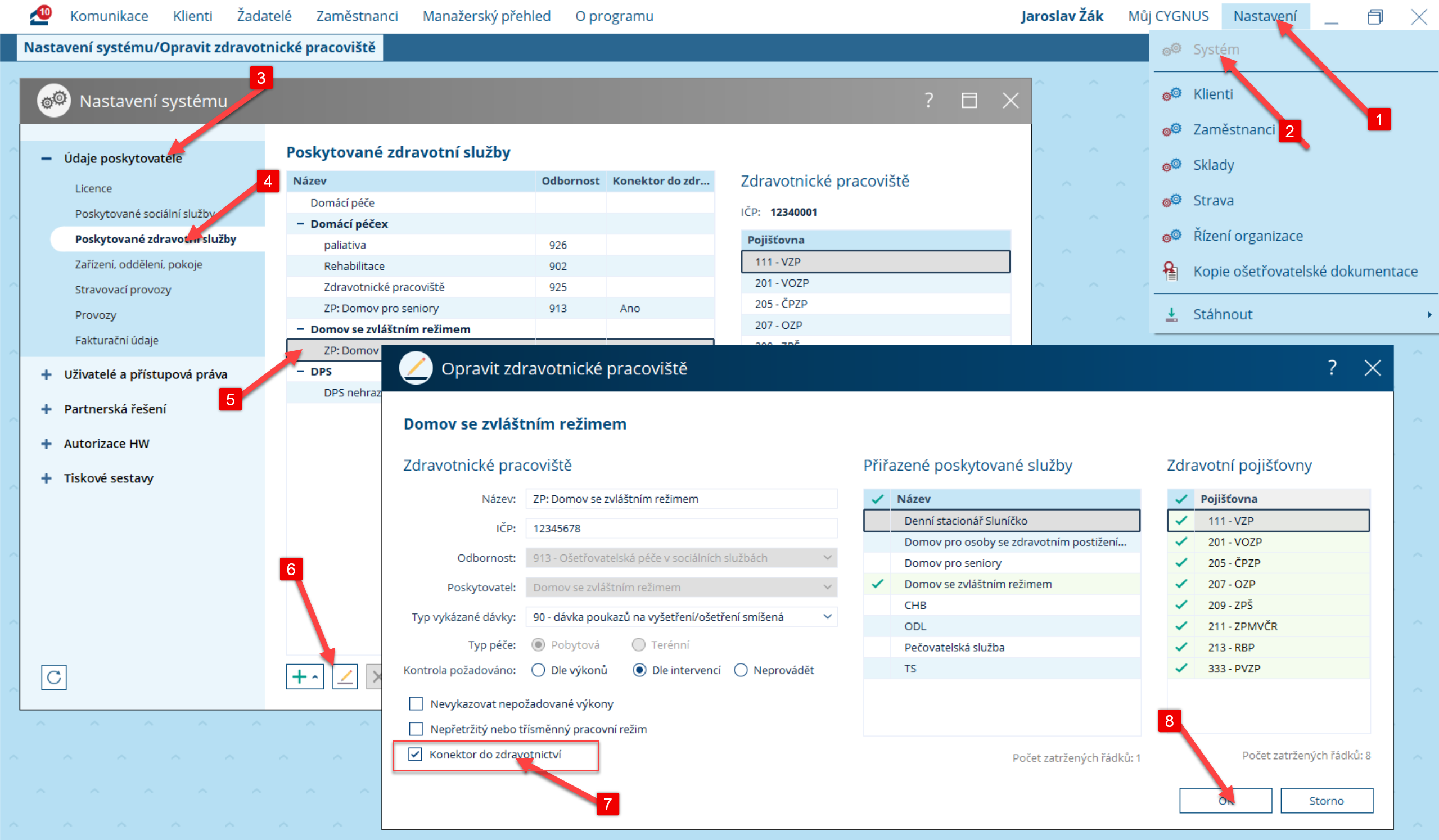This screenshot has height=840, width=1439.
Task: Click the Stáhnout download icon
Action: pyautogui.click(x=1171, y=314)
